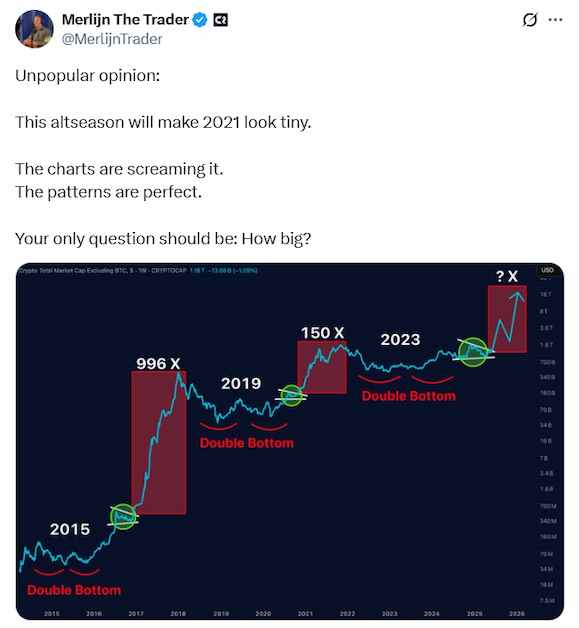Open the three-dots more options menu
This screenshot has height=628, width=579.
tap(555, 20)
